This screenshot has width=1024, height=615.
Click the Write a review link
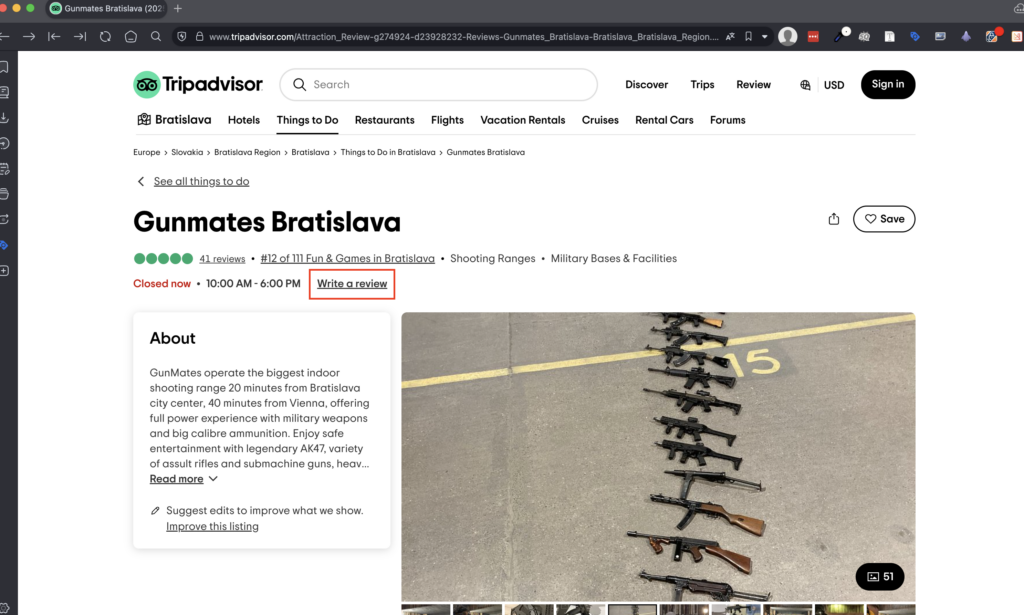(352, 284)
